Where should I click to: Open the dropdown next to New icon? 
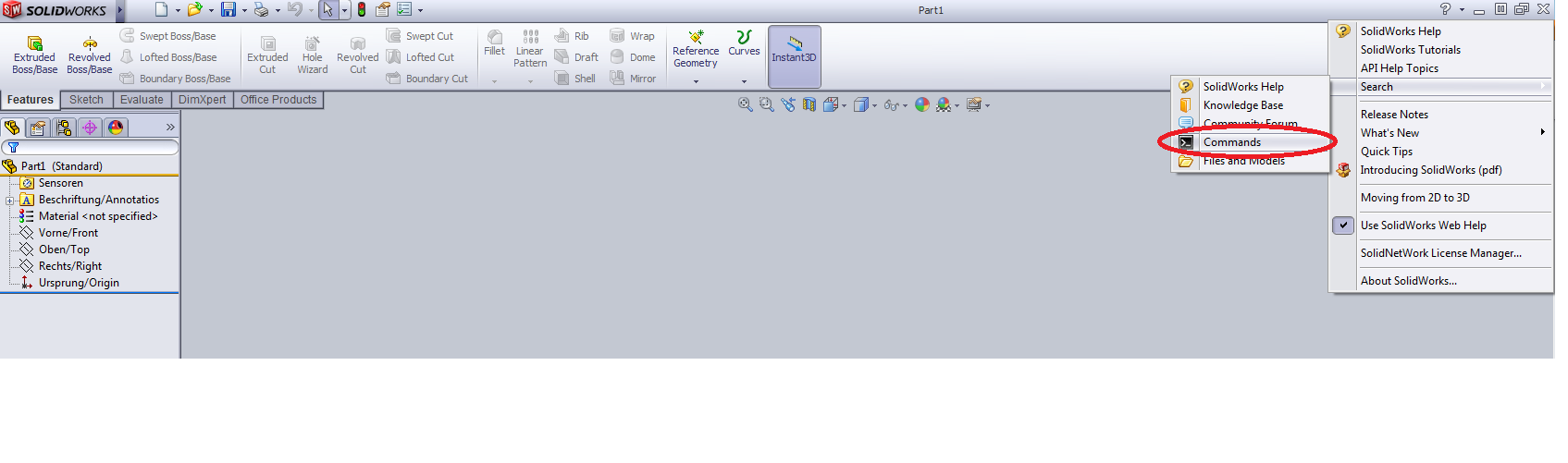click(178, 11)
